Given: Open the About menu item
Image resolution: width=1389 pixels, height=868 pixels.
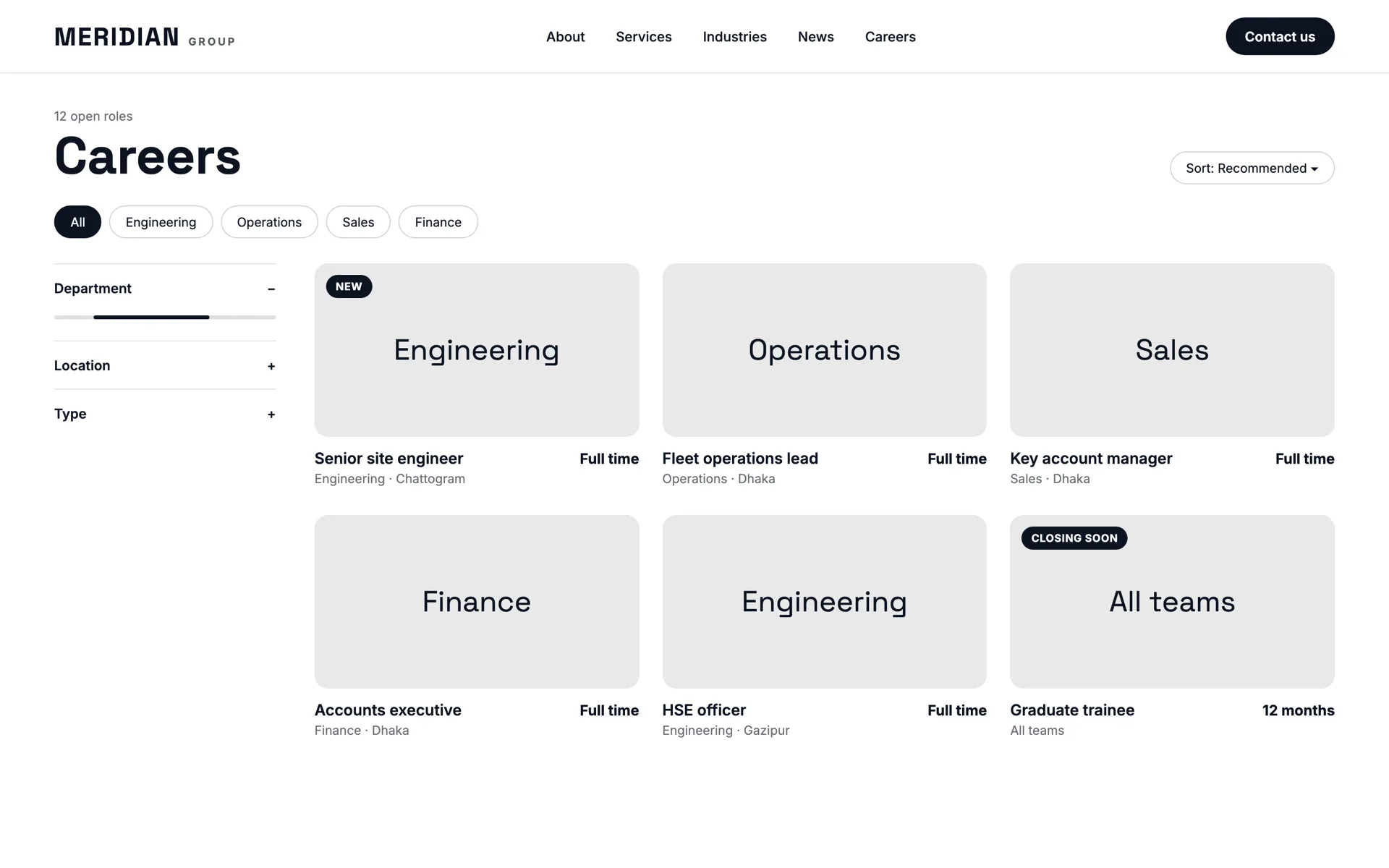Looking at the screenshot, I should click(565, 37).
